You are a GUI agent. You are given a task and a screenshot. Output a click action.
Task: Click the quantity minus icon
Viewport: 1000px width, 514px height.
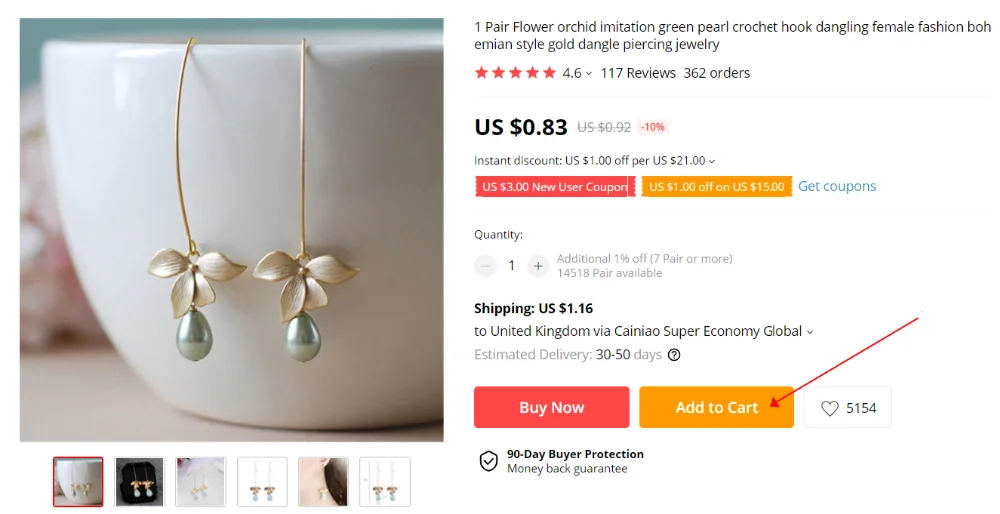[486, 266]
